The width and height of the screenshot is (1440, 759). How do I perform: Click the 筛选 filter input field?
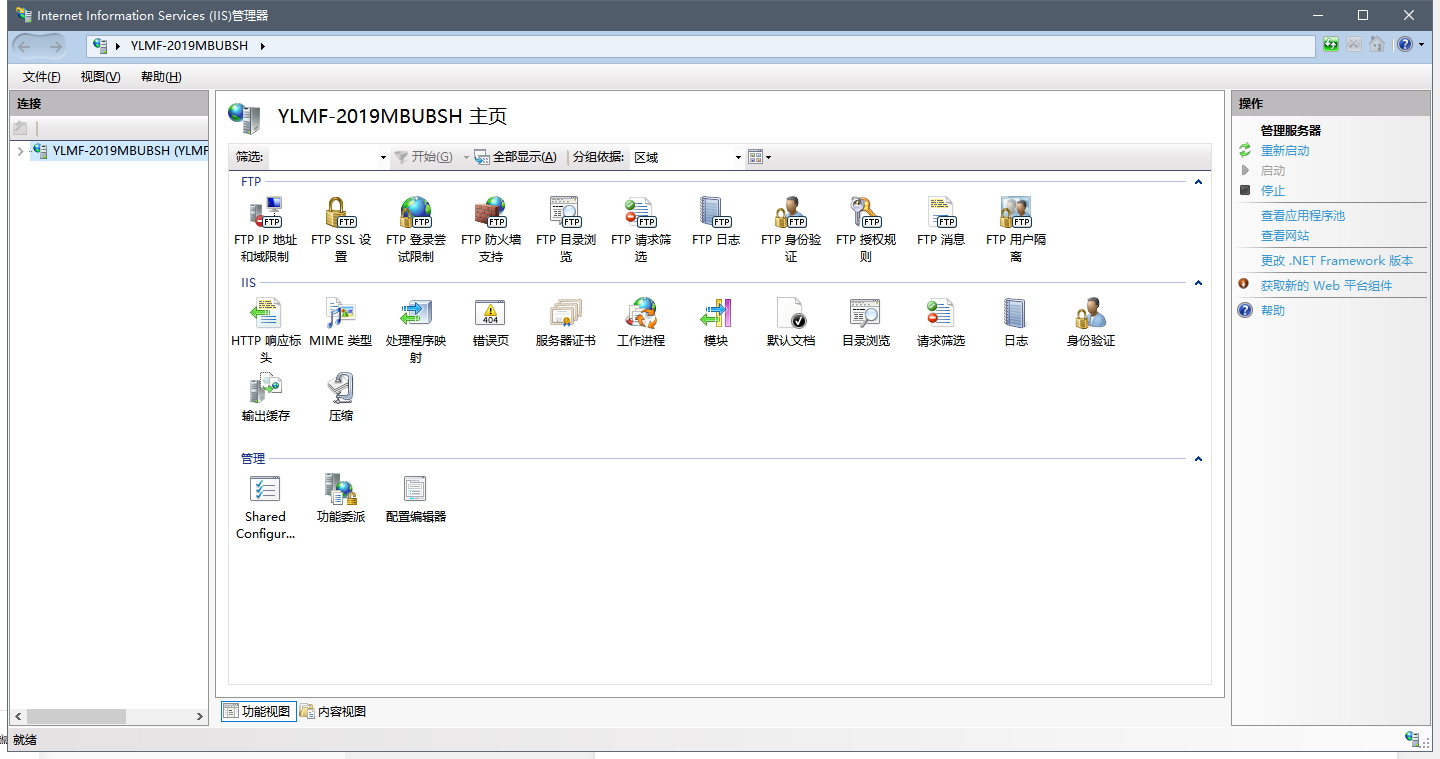click(x=322, y=157)
